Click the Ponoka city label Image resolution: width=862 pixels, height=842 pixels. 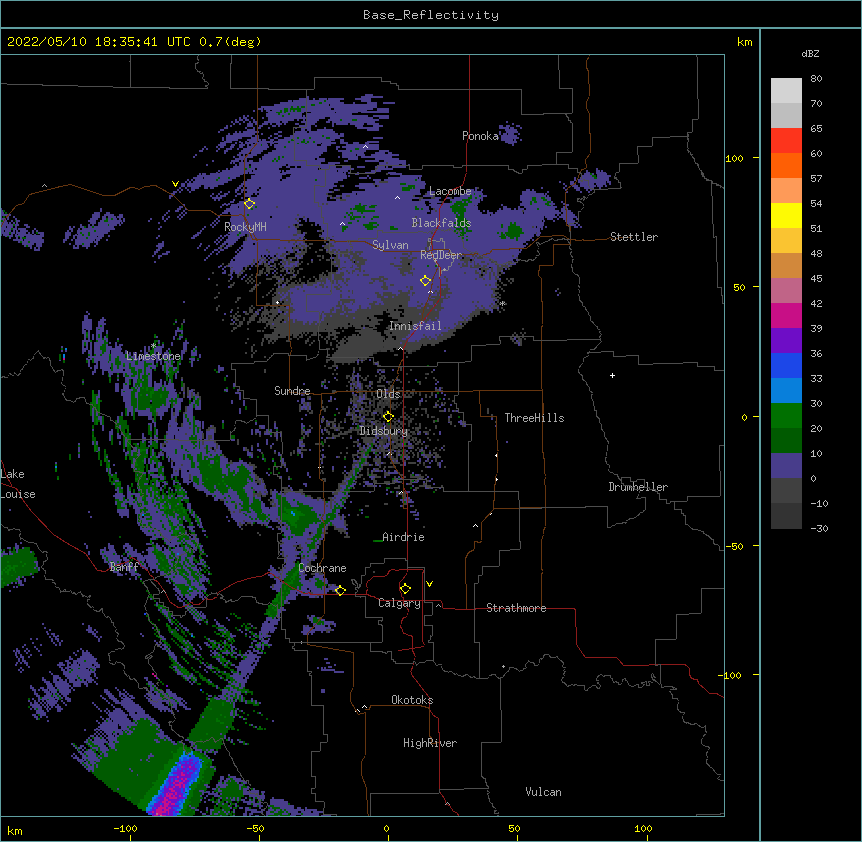[x=480, y=136]
